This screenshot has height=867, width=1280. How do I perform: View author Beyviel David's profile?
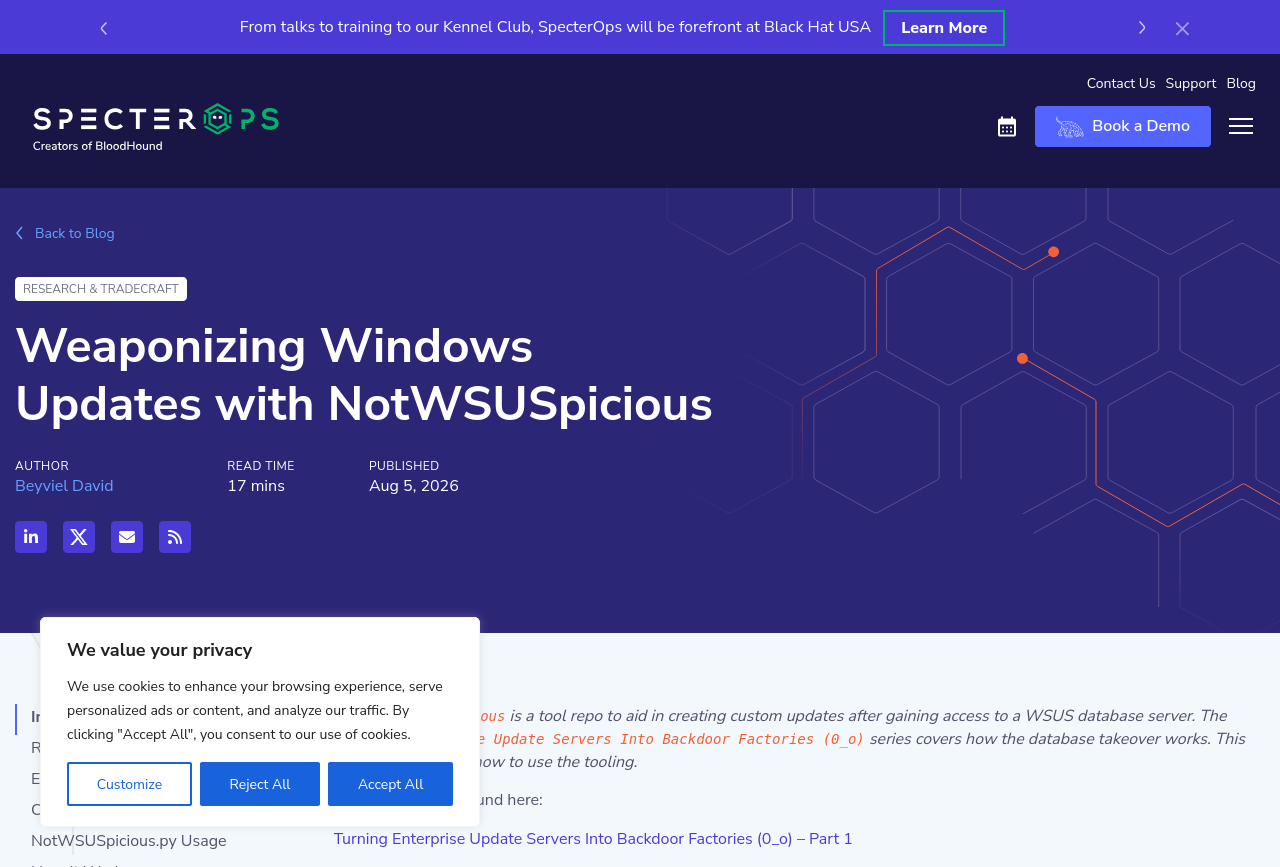(64, 486)
